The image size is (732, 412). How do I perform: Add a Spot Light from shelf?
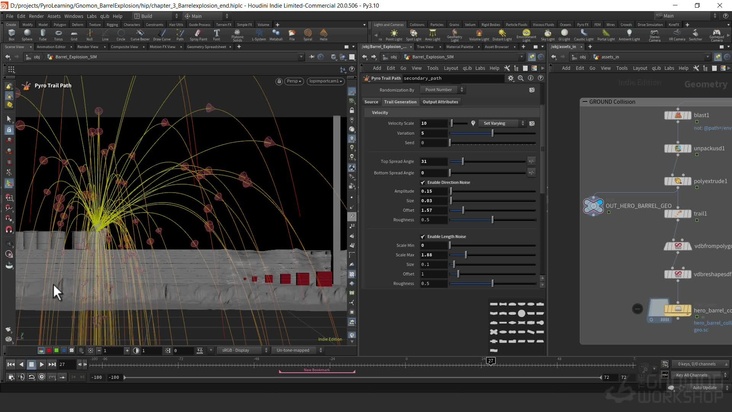coord(412,33)
